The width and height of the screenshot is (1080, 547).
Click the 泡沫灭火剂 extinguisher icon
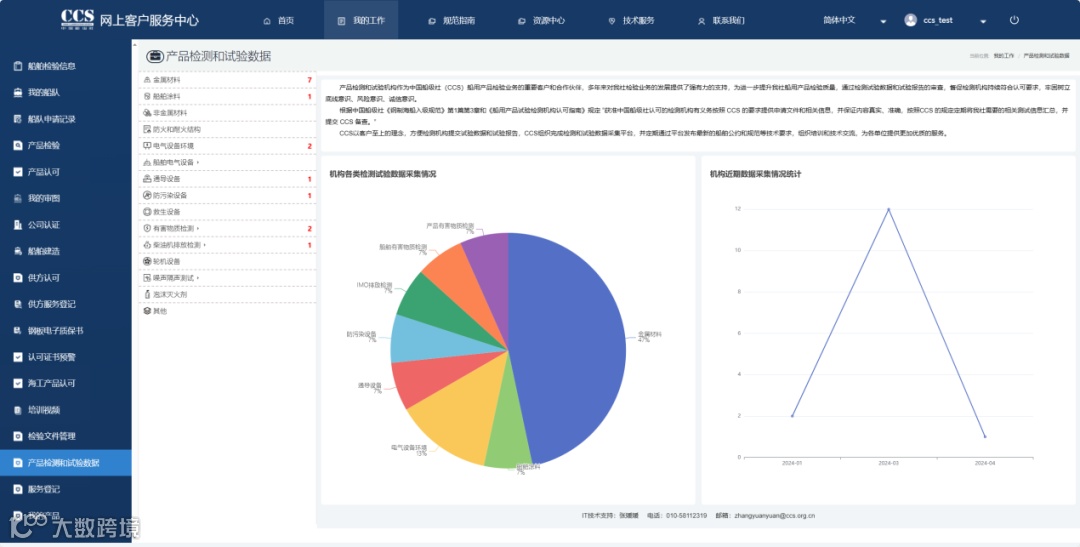coord(147,294)
